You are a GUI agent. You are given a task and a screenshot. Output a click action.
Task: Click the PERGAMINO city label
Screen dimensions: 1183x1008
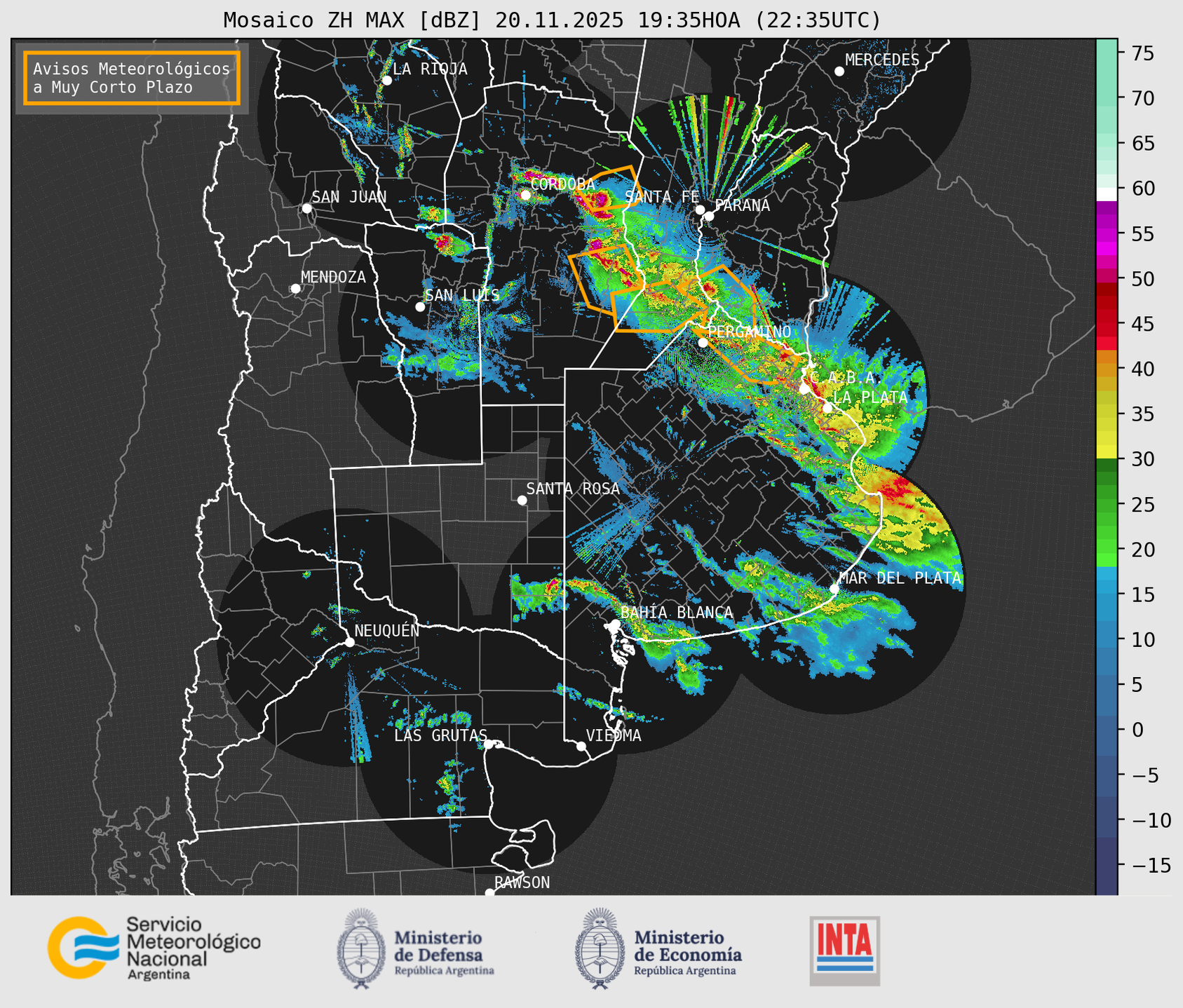coord(749,332)
